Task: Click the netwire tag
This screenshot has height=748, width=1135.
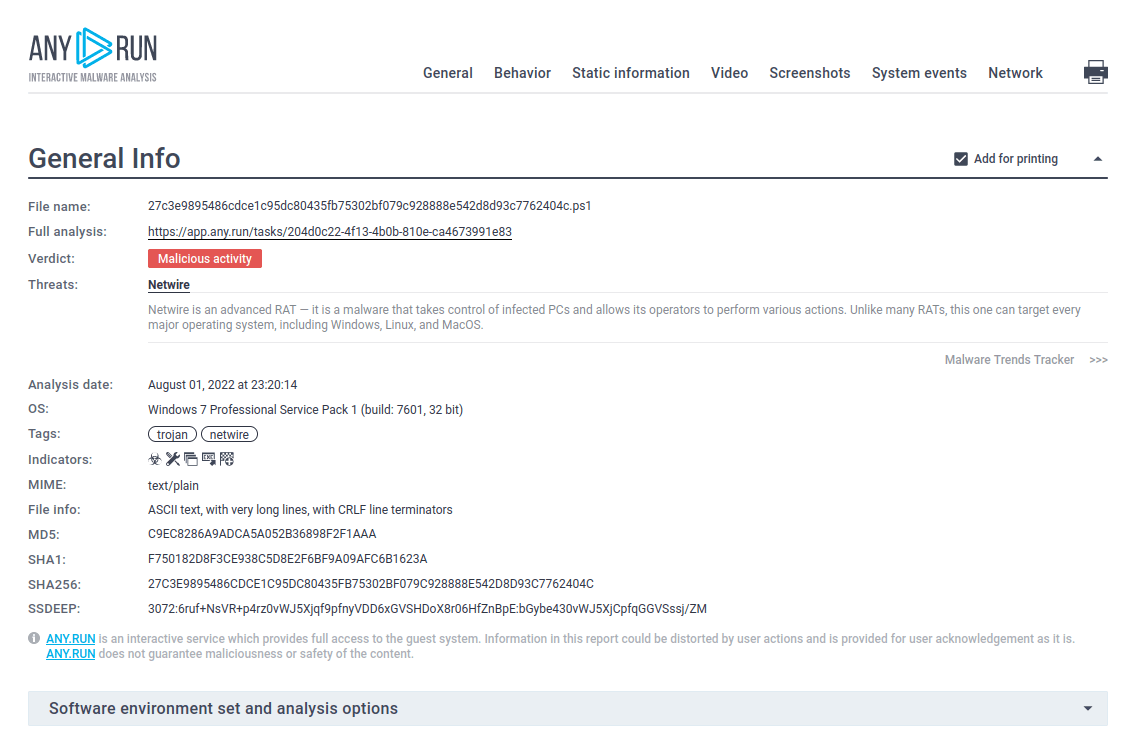Action: pos(229,434)
